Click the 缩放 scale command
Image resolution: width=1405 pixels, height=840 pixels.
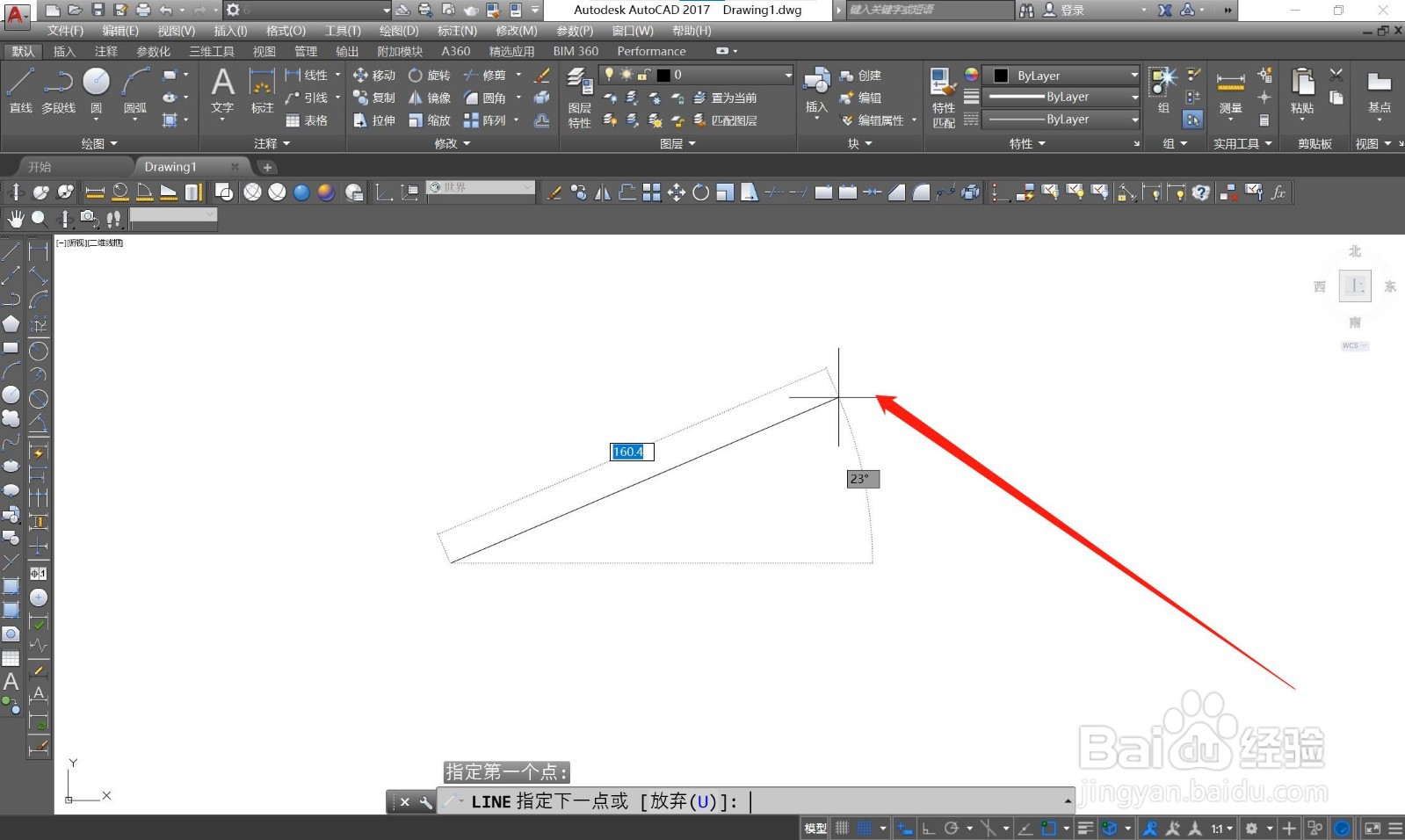point(430,120)
